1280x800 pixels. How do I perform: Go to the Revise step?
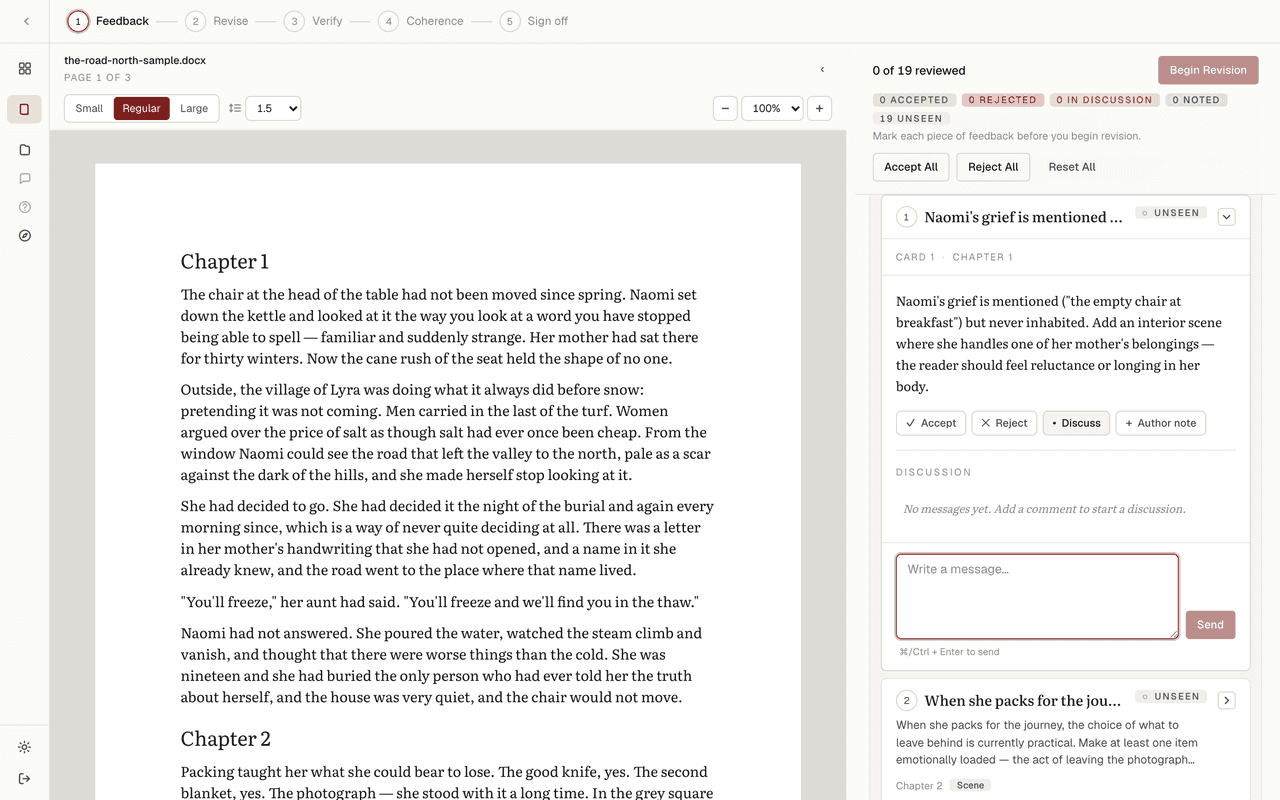point(217,21)
